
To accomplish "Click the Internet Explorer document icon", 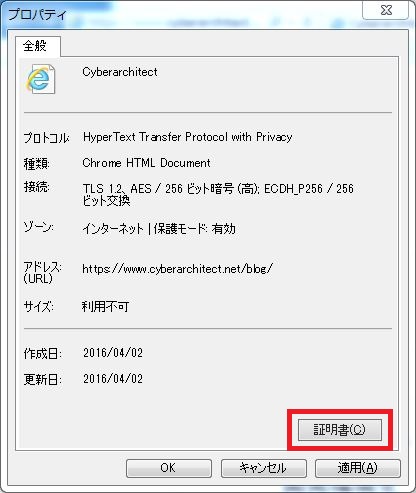I will click(x=40, y=79).
